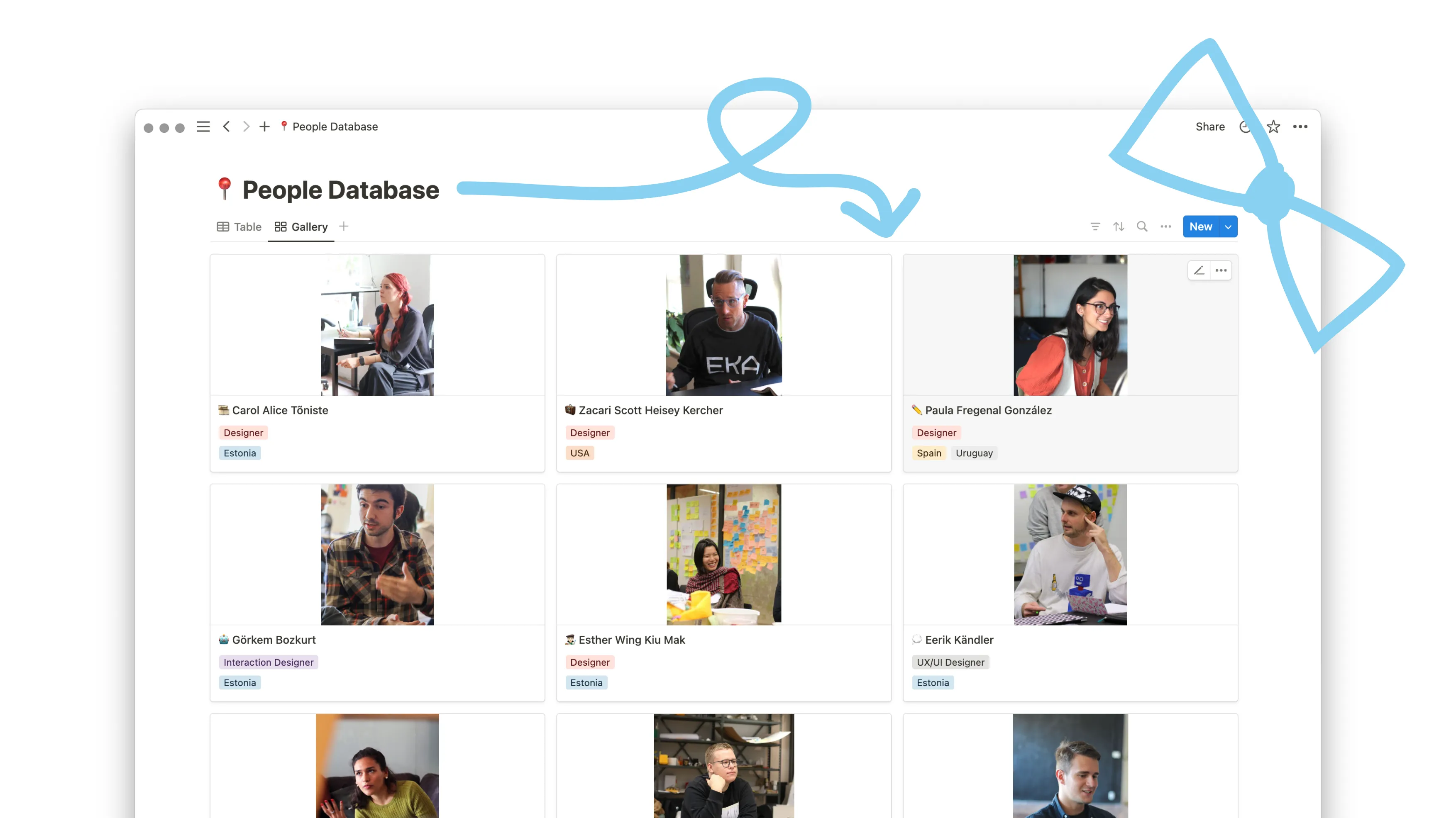Click the Gallery view icon
1456x818 pixels.
click(x=280, y=226)
